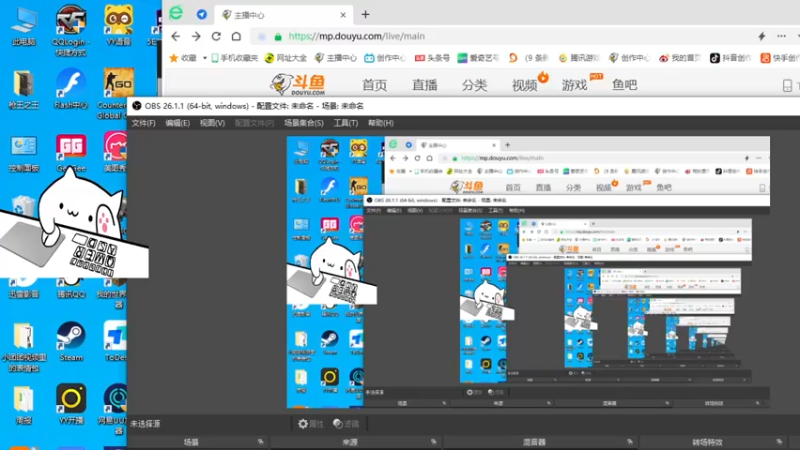
Task: Click the browser home button
Action: pos(236,36)
